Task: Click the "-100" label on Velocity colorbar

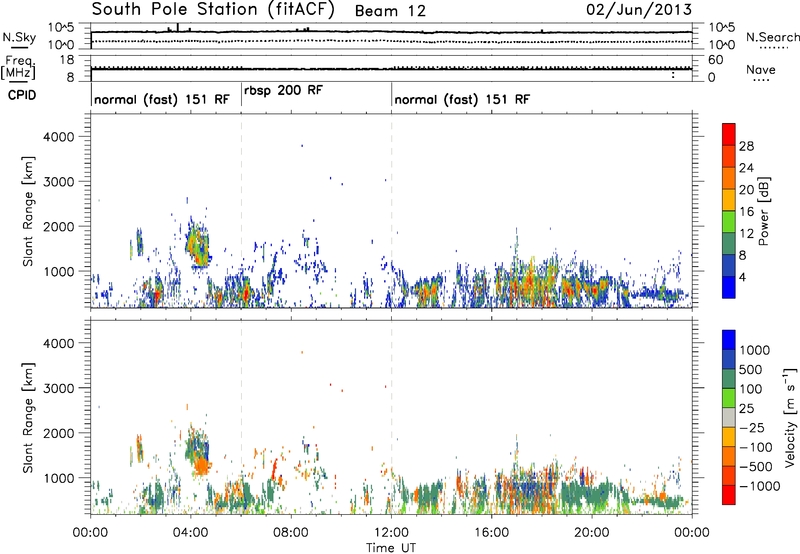Action: [755, 447]
